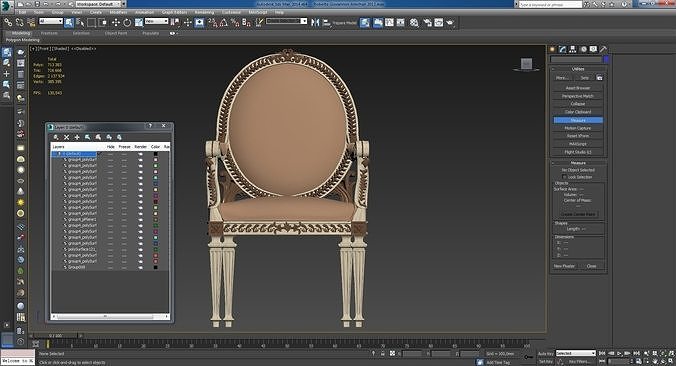The width and height of the screenshot is (676, 366).
Task: Toggle Spinner Snap
Action: (x=246, y=22)
